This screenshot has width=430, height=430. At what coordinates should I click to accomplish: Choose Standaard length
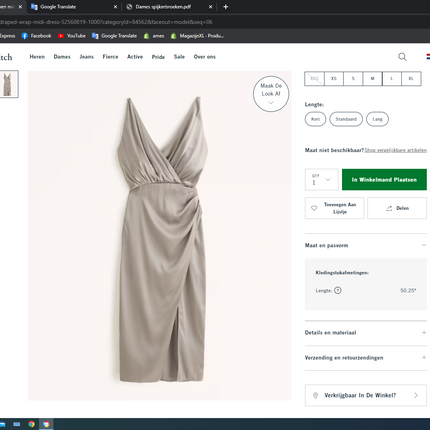click(346, 119)
